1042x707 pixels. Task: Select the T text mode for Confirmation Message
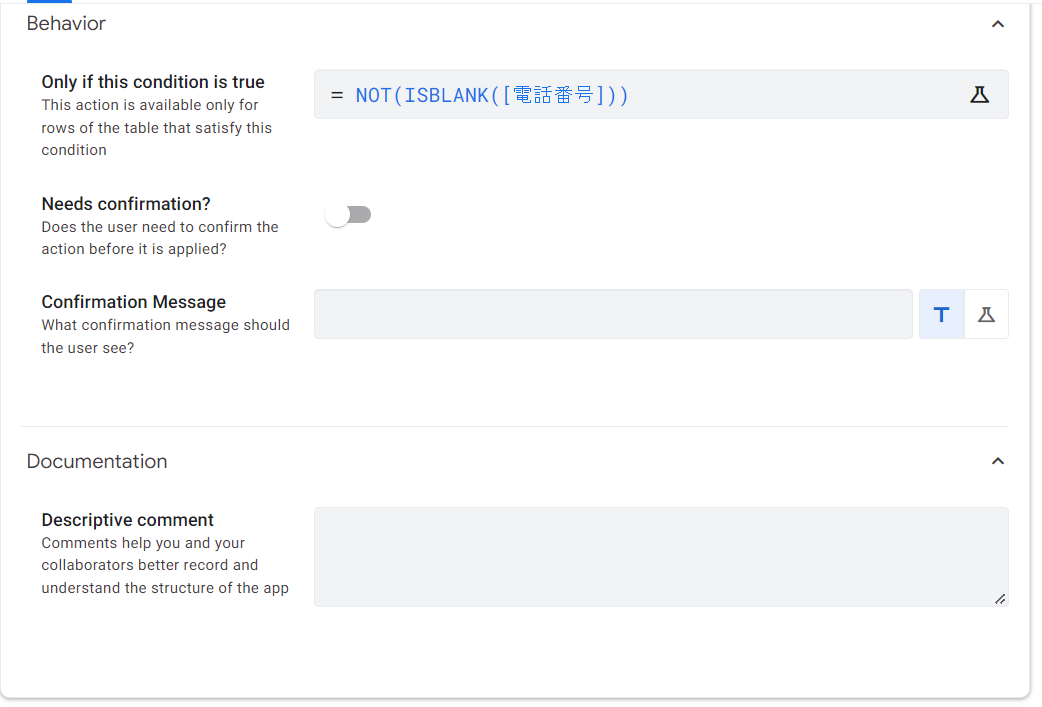(941, 314)
